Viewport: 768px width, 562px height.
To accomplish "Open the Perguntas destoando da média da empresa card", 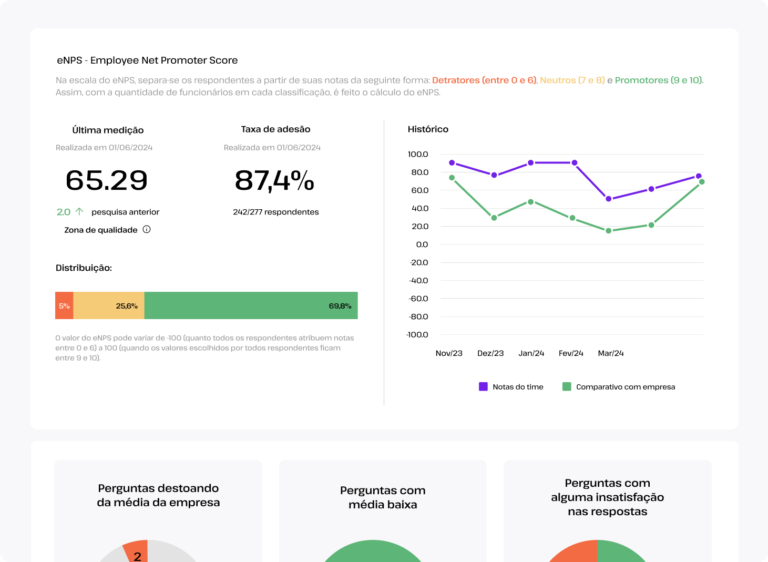I will [158, 511].
